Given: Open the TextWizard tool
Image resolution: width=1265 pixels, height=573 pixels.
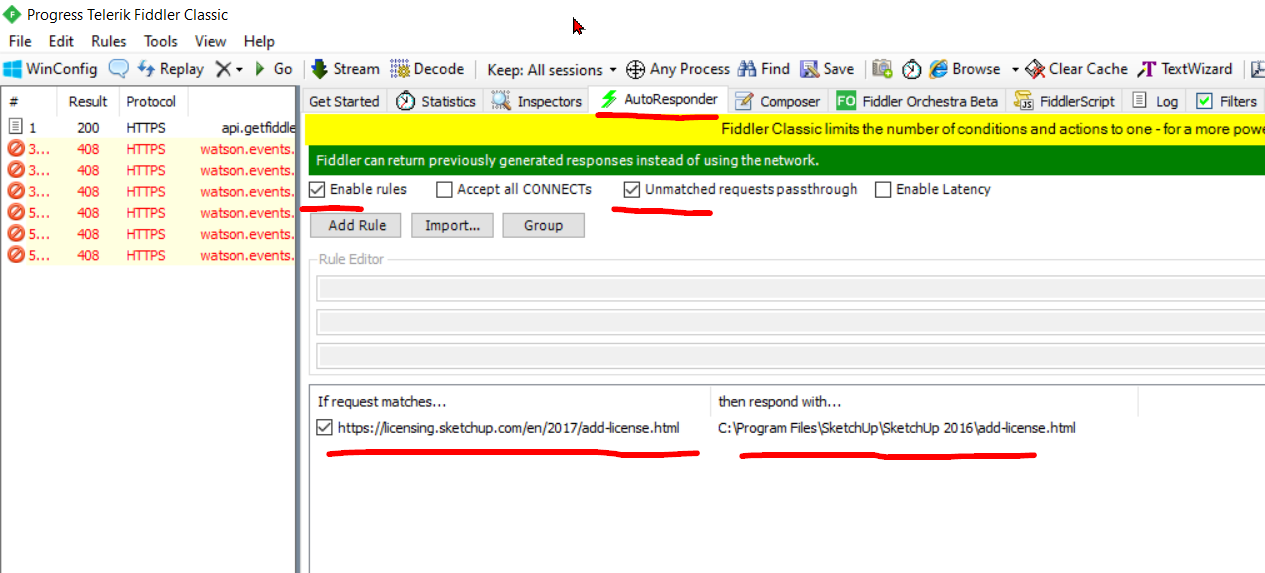Looking at the screenshot, I should tap(1185, 69).
